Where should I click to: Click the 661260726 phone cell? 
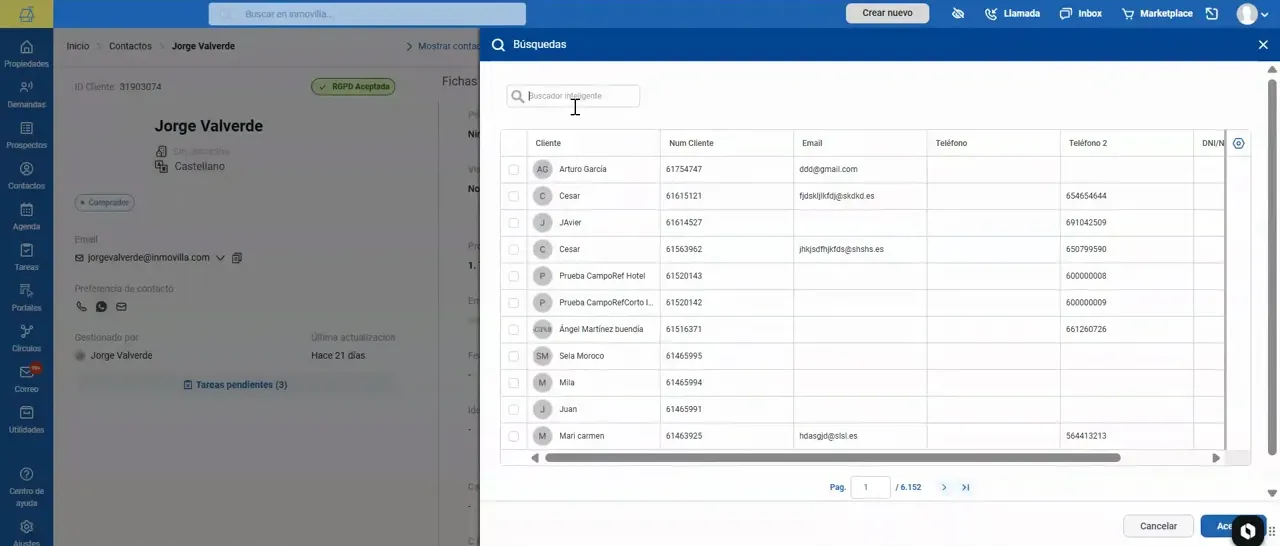point(1087,329)
